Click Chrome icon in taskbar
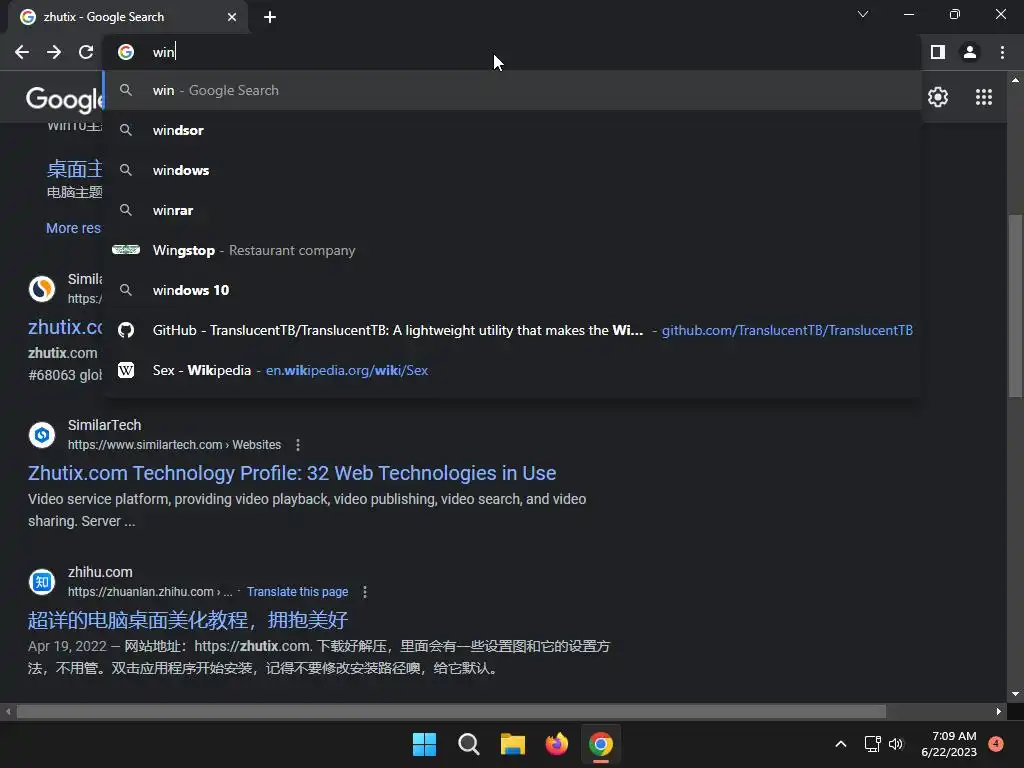1024x768 pixels. pyautogui.click(x=601, y=744)
